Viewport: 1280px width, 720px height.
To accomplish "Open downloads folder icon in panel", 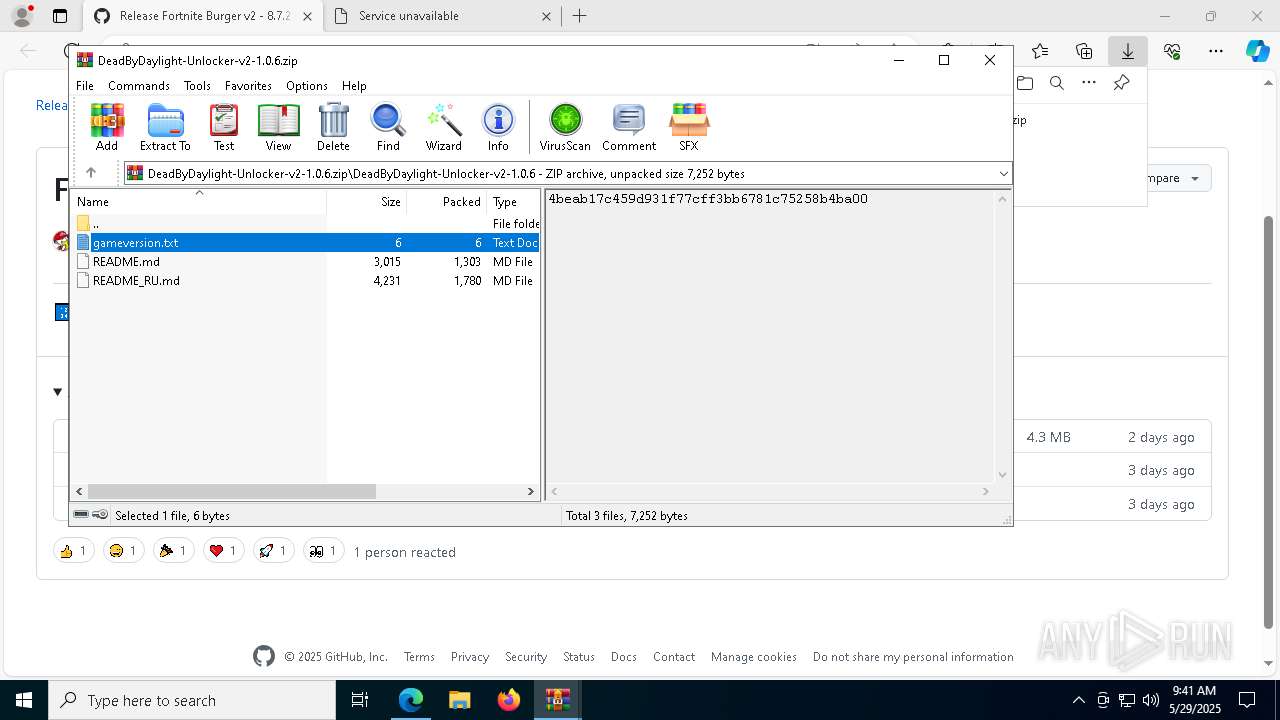I will (x=1025, y=83).
